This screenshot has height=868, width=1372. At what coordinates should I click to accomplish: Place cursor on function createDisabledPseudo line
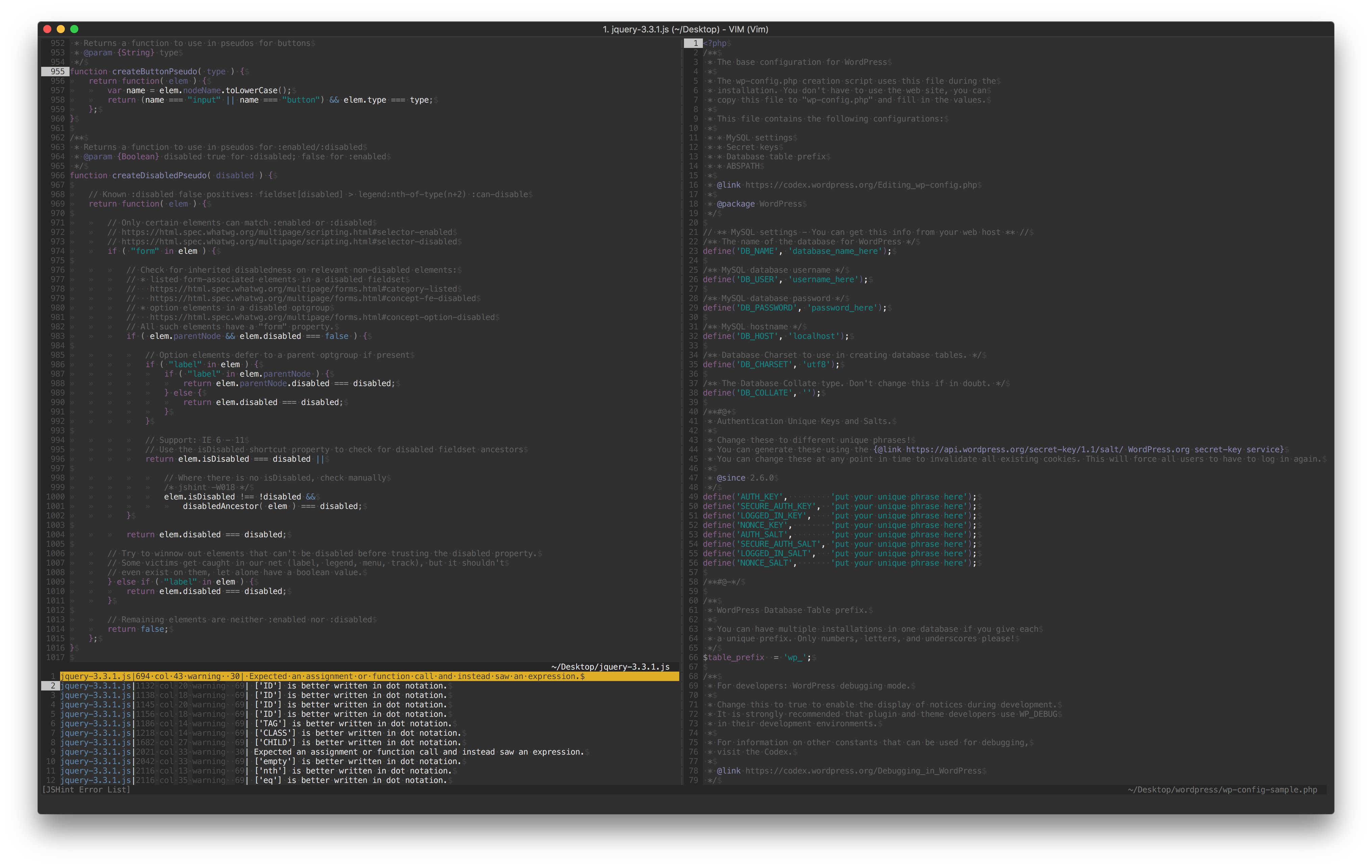point(173,175)
